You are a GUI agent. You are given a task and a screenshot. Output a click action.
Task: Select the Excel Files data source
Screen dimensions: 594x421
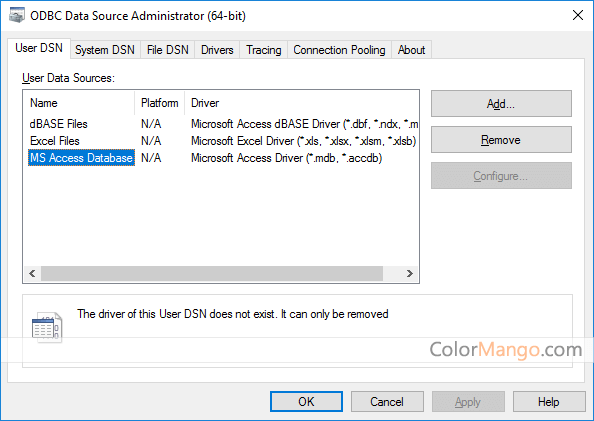(55, 141)
